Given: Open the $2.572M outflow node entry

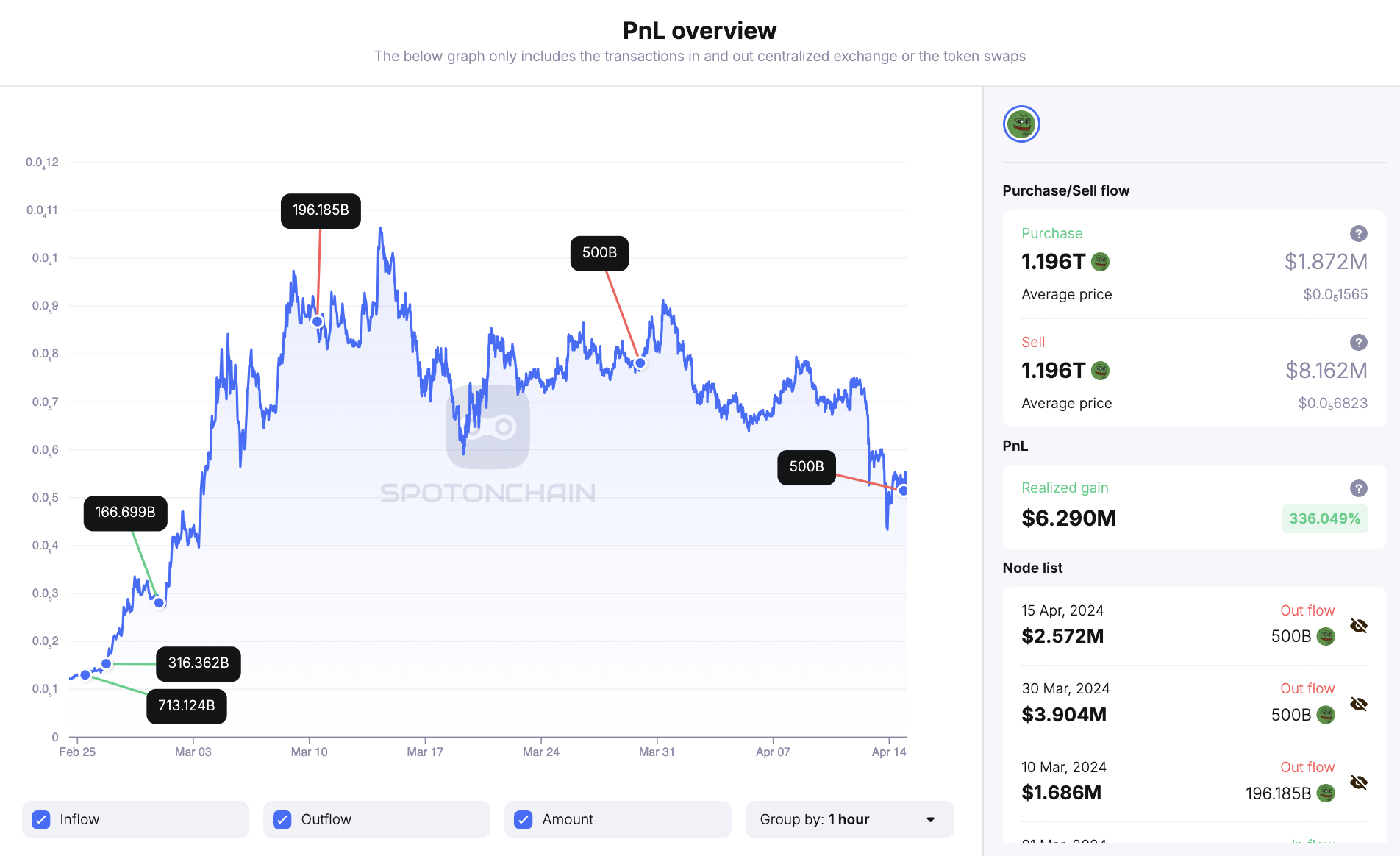Looking at the screenshot, I should [1062, 636].
